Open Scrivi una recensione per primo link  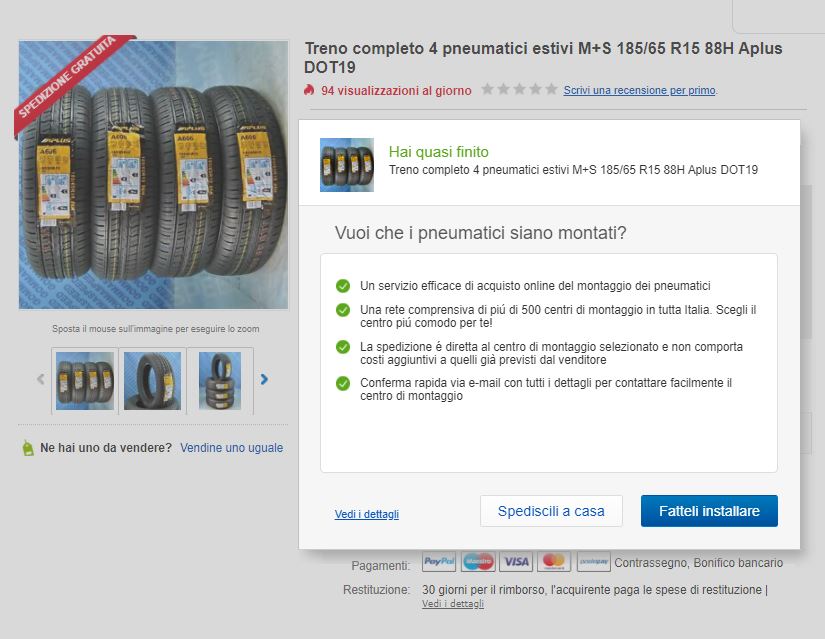point(639,90)
